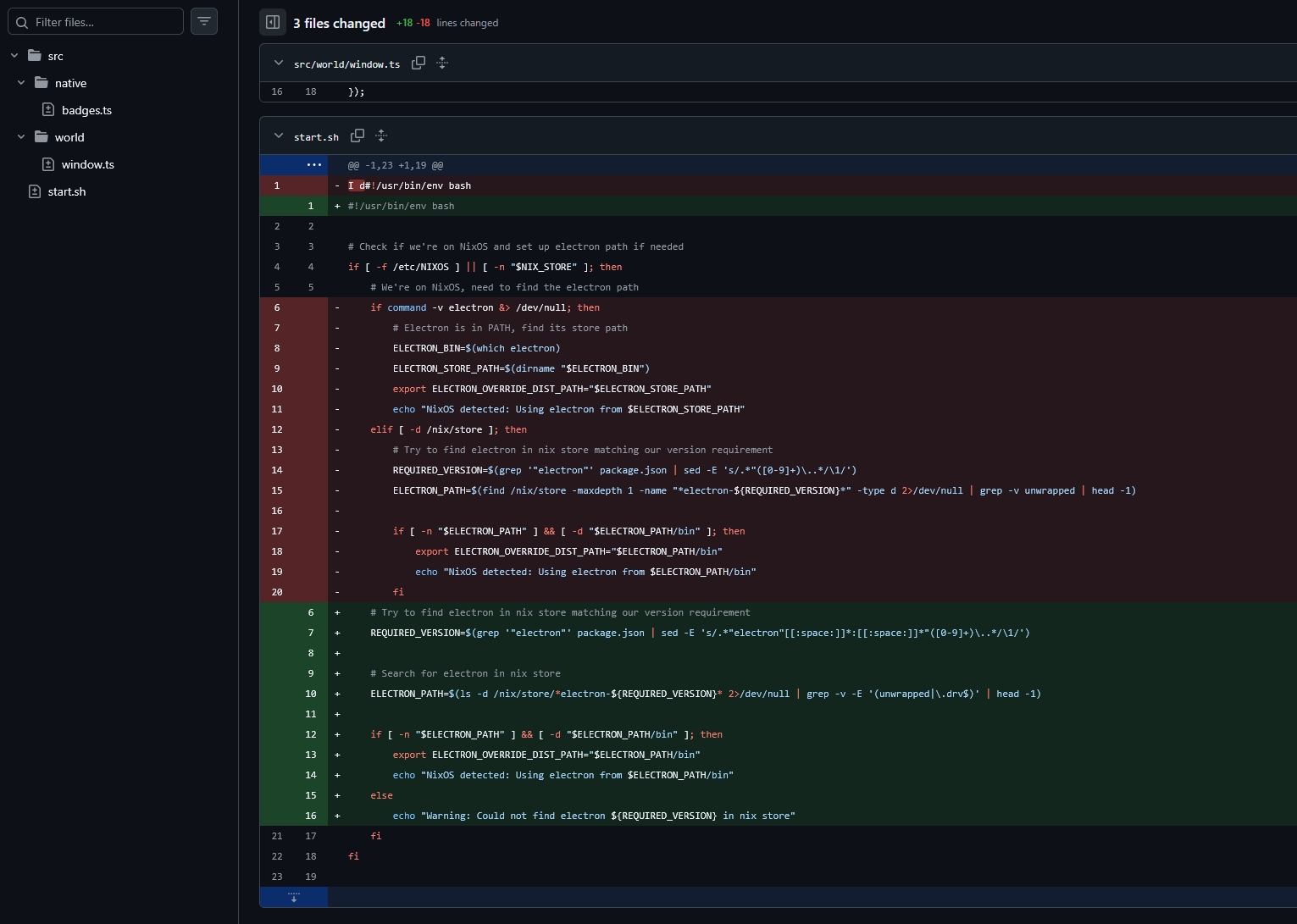Copy the src/world/window.ts file path
Screen dimensions: 1297x924
(x=418, y=64)
